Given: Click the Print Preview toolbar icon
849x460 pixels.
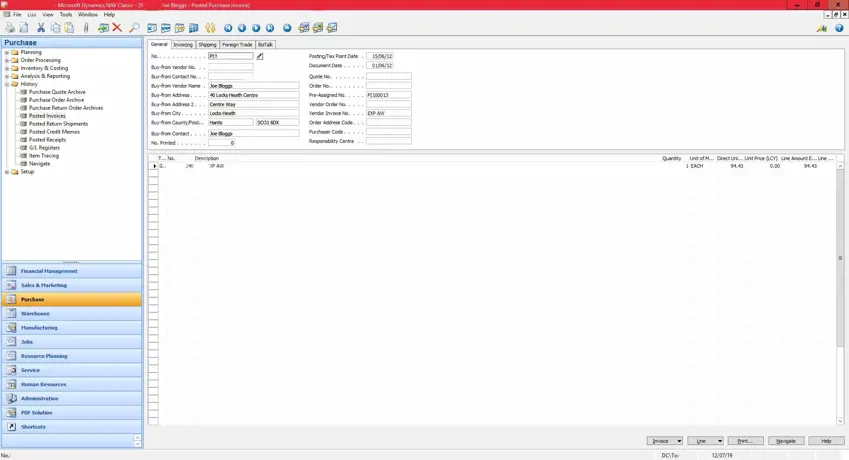Looking at the screenshot, I should 24,28.
